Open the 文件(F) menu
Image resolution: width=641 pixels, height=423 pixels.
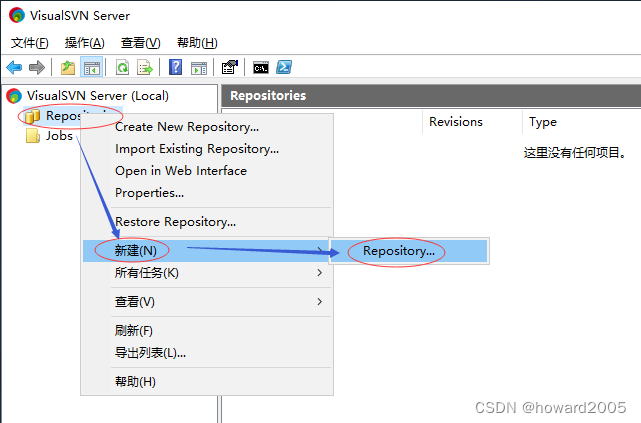[x=29, y=43]
